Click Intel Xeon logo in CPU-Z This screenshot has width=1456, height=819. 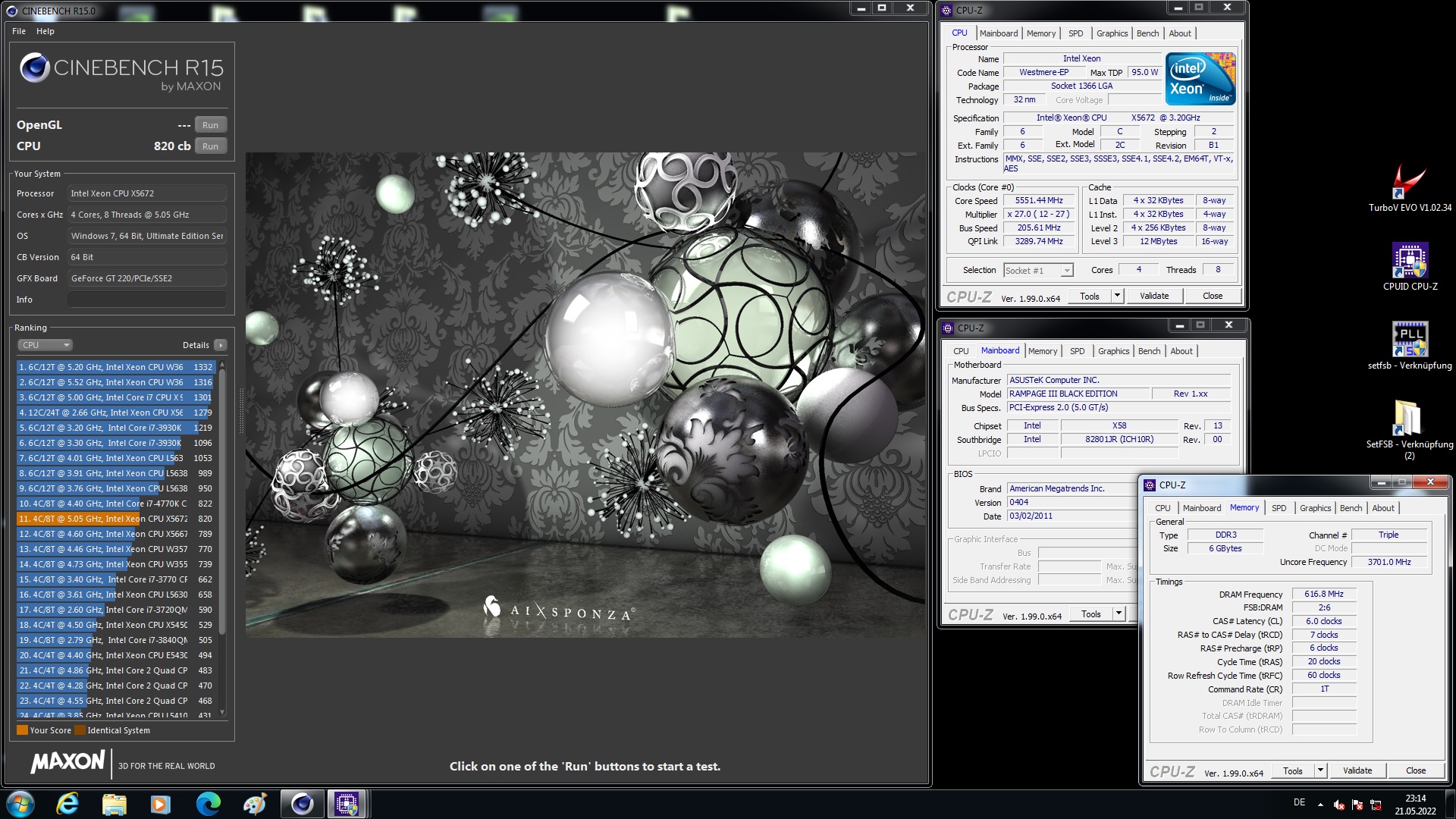1200,79
